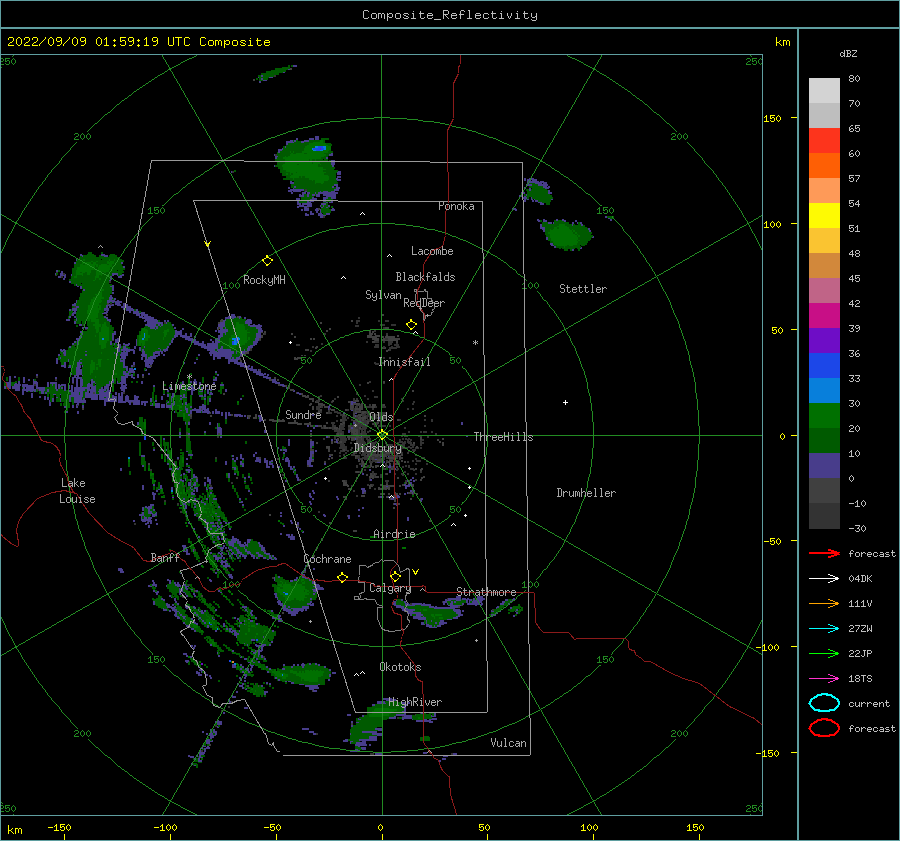Click the yellow radar-center diamond near Didsbury
The height and width of the screenshot is (841, 900).
(382, 435)
